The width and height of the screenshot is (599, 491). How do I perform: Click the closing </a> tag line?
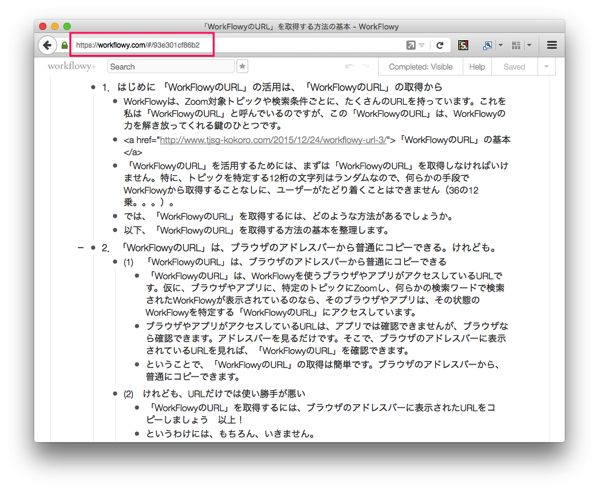coord(133,152)
